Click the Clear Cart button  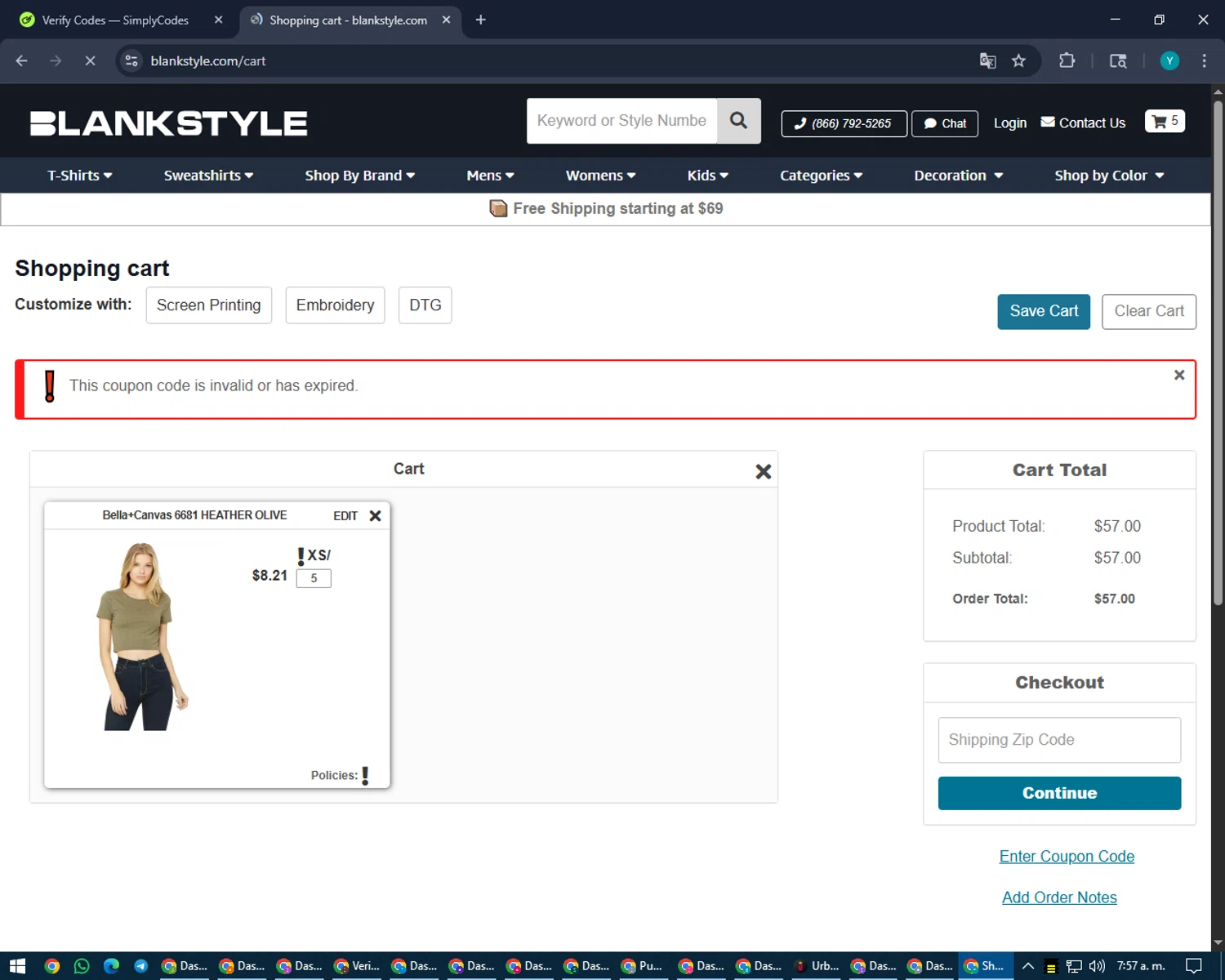click(1149, 311)
